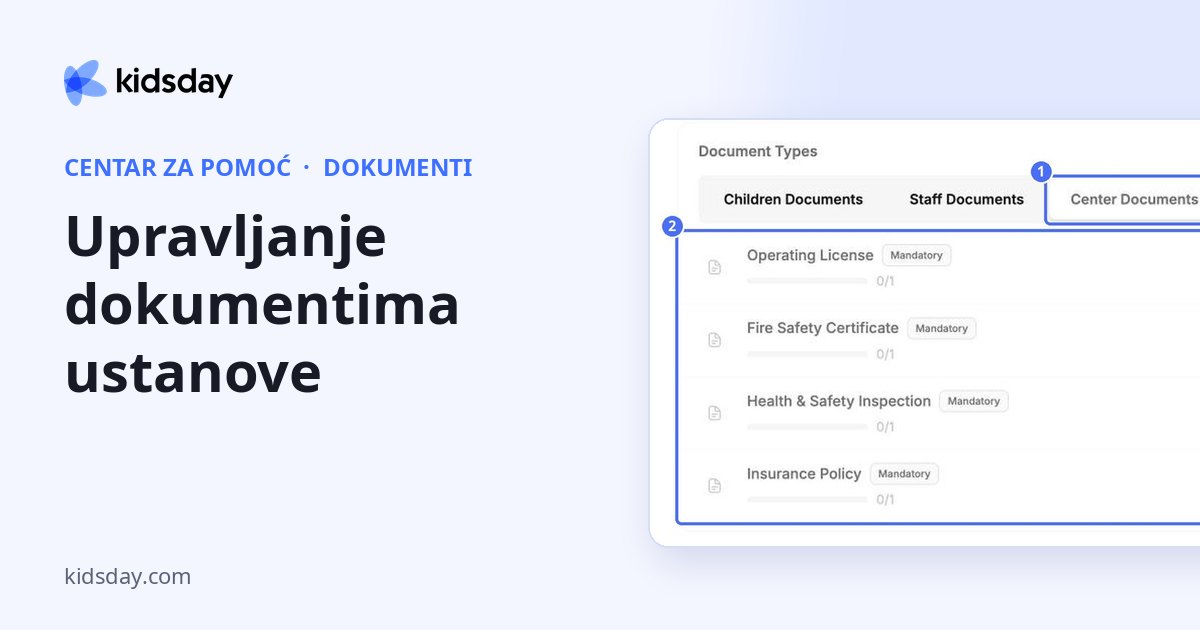Click the DOKUMENTI breadcrumb
Viewport: 1200px width, 630px height.
[x=397, y=167]
